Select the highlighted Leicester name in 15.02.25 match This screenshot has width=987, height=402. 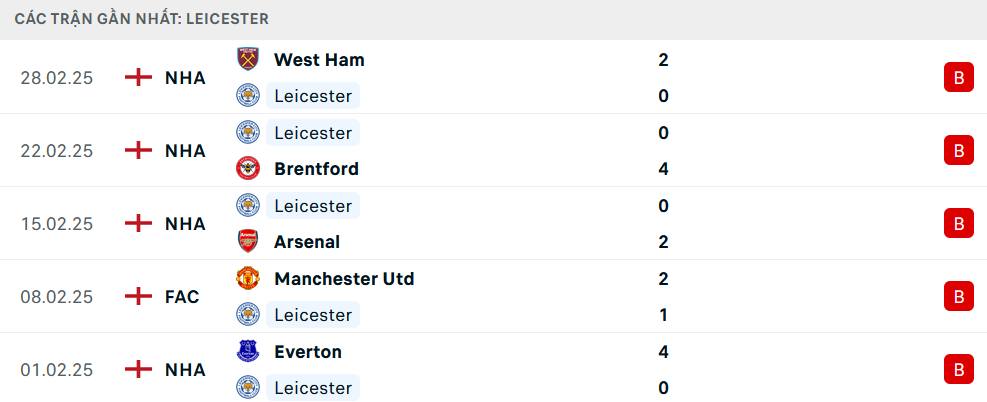click(x=313, y=205)
